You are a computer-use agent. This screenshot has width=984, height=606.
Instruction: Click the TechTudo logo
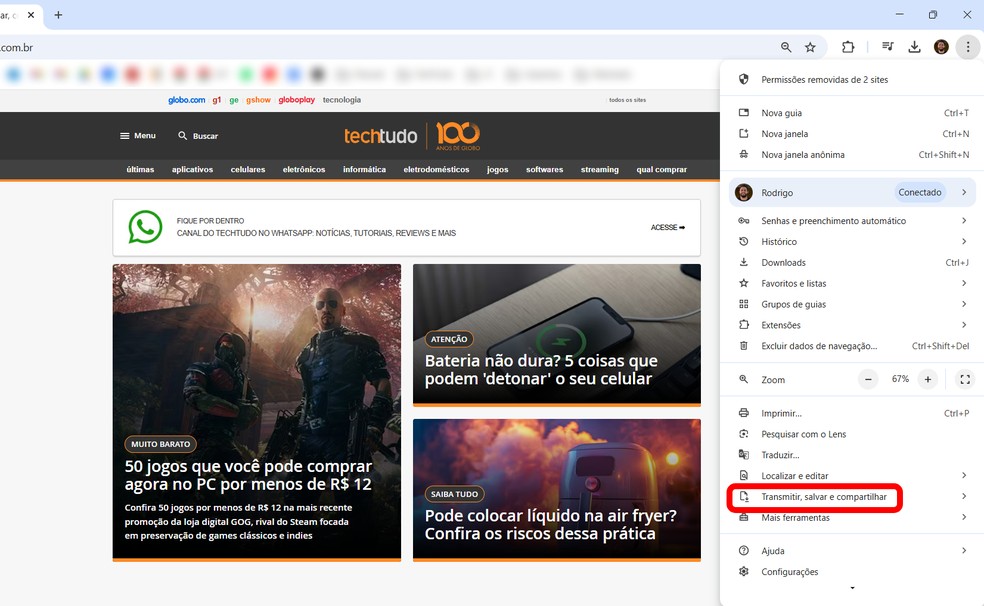[380, 136]
